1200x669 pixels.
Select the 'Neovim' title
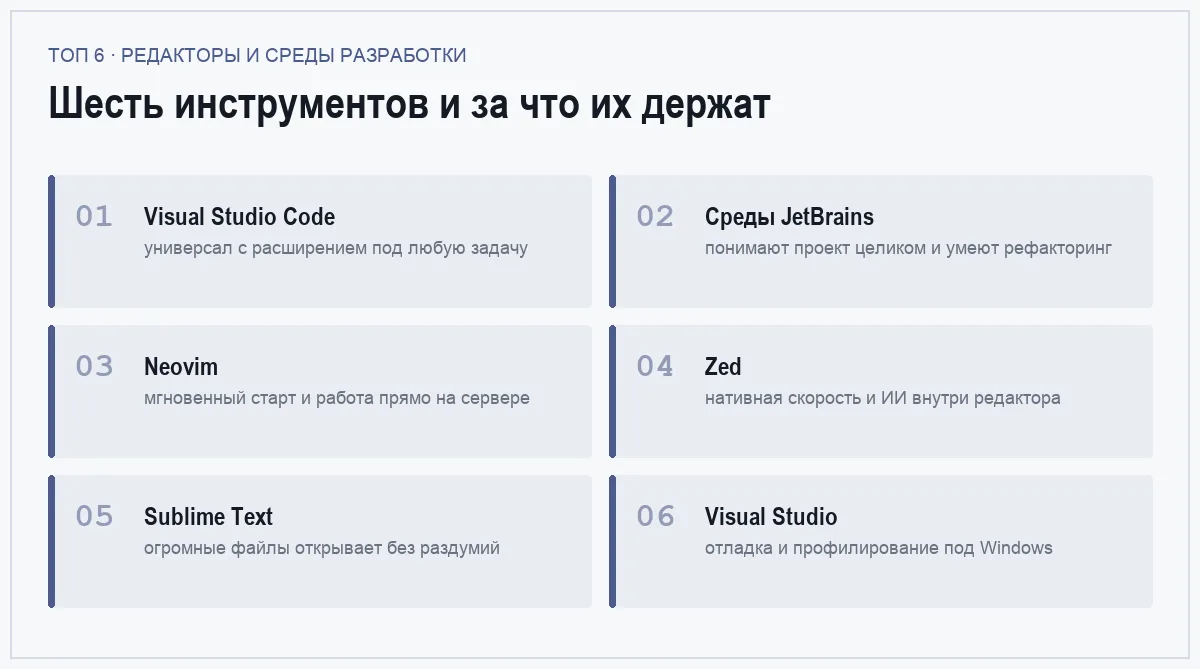(181, 367)
